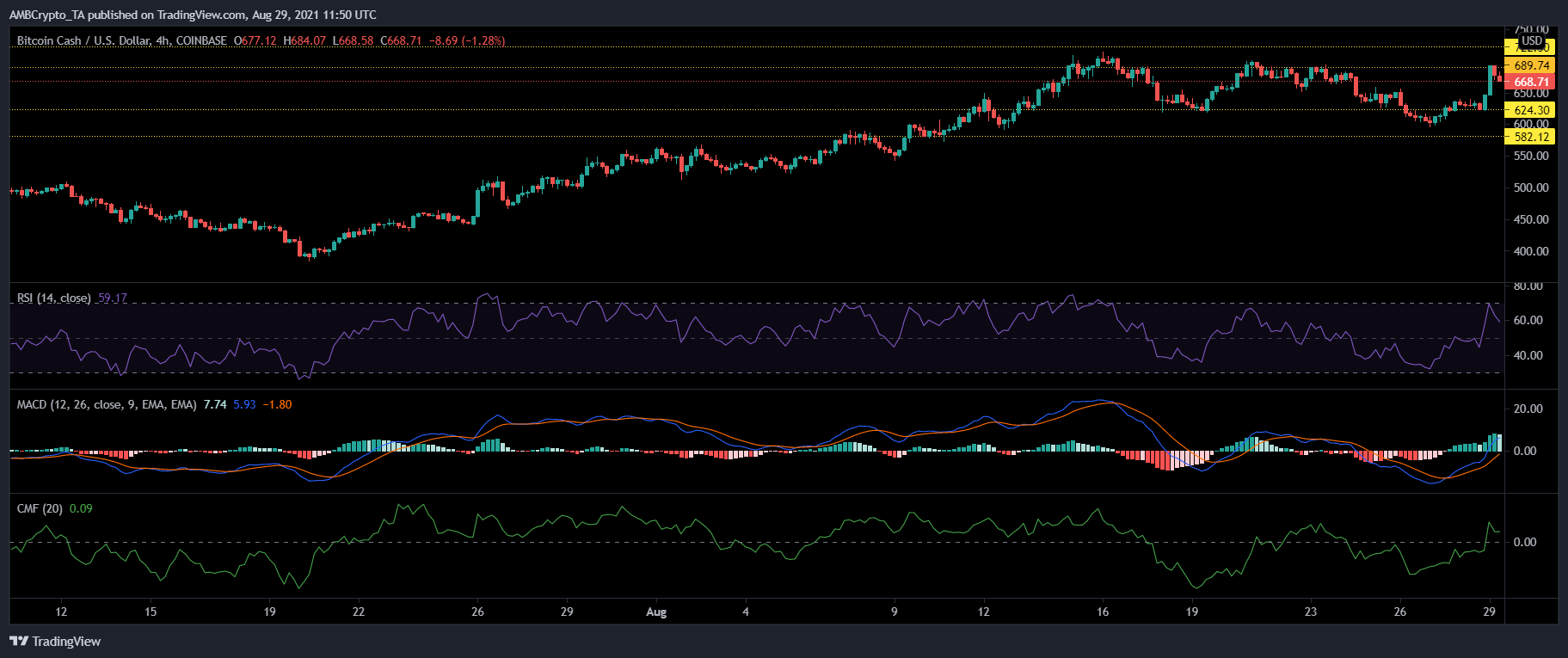The image size is (1568, 658).
Task: Click date 22 on the time axis
Action: click(359, 612)
